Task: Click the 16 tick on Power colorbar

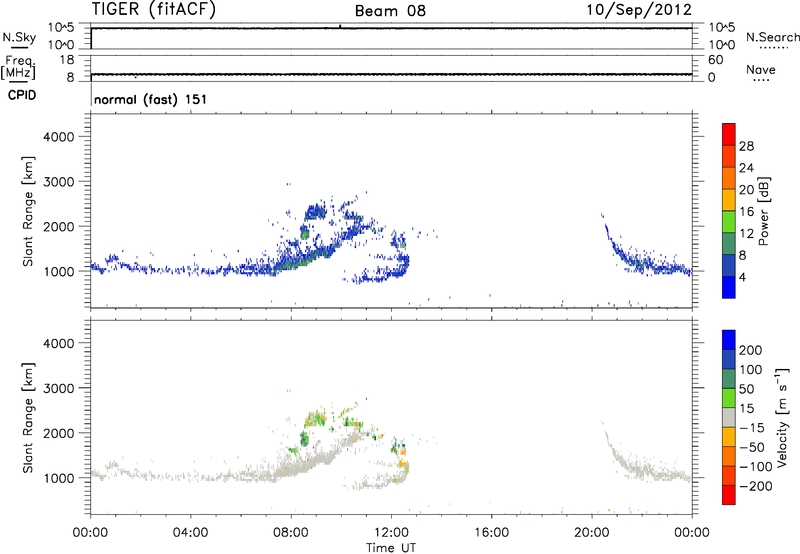Action: pyautogui.click(x=746, y=212)
